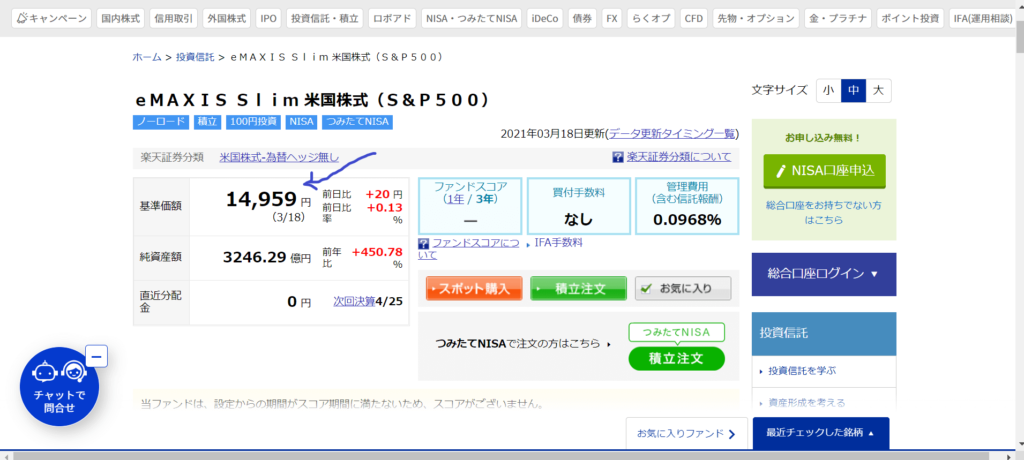The image size is (1024, 460).
Task: Open the 先物・オプション menu
Action: [x=756, y=18]
